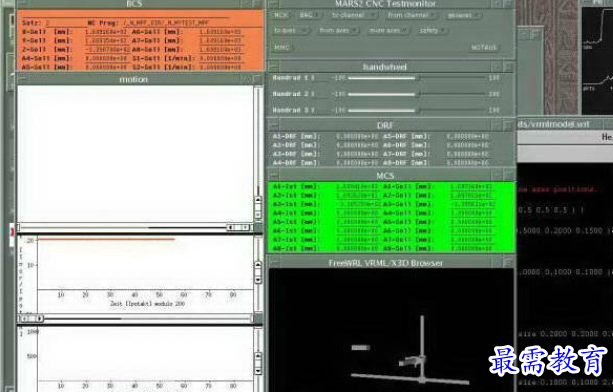Click the graph window at top right
The image size is (613, 392).
point(597,61)
